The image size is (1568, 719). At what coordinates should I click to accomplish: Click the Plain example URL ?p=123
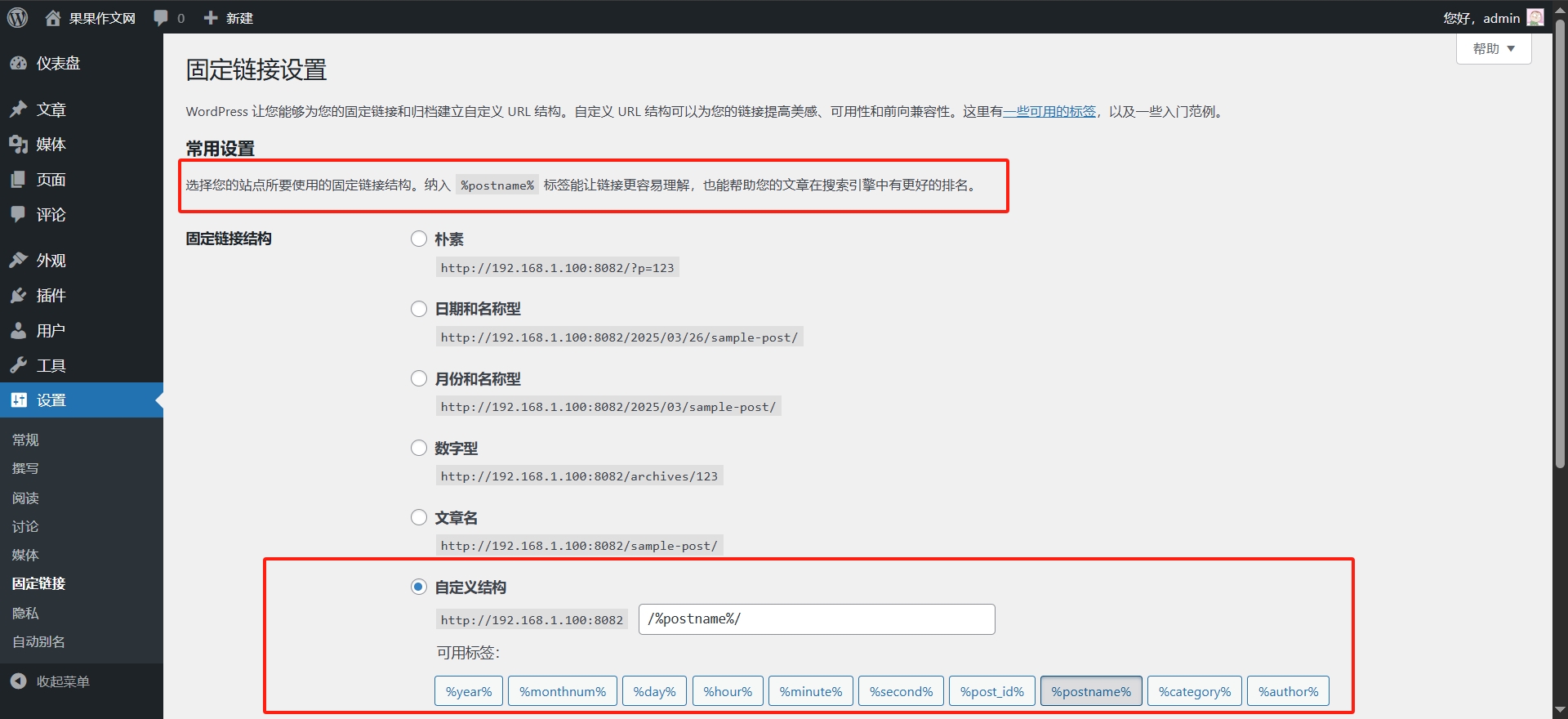click(558, 268)
